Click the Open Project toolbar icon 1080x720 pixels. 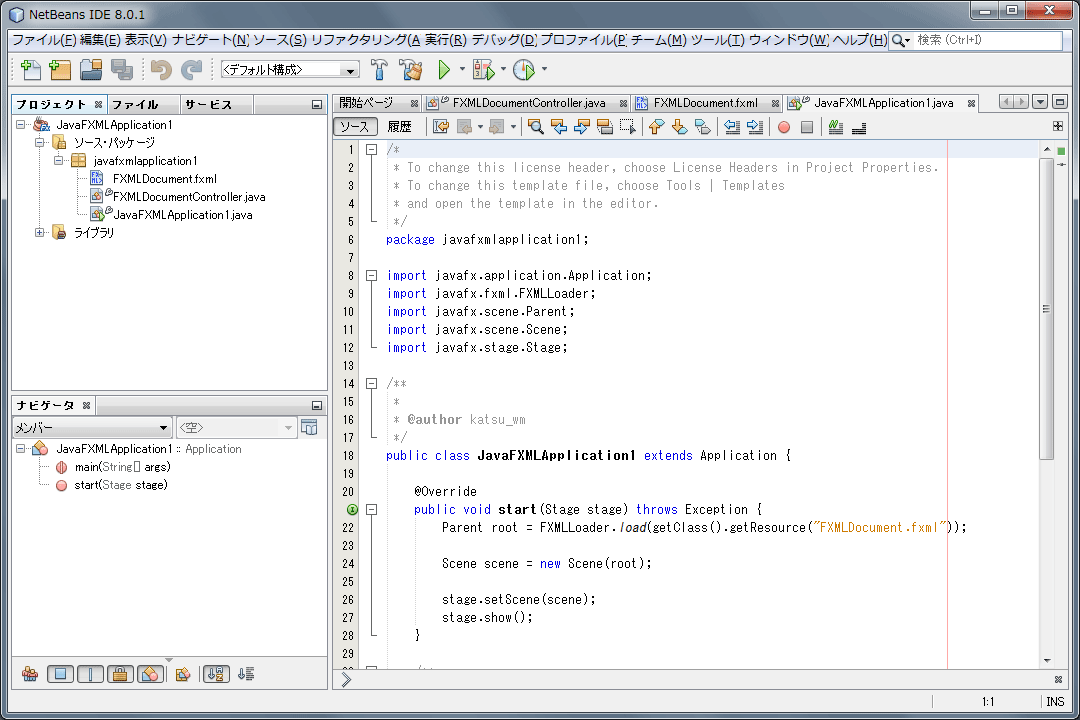(x=91, y=70)
